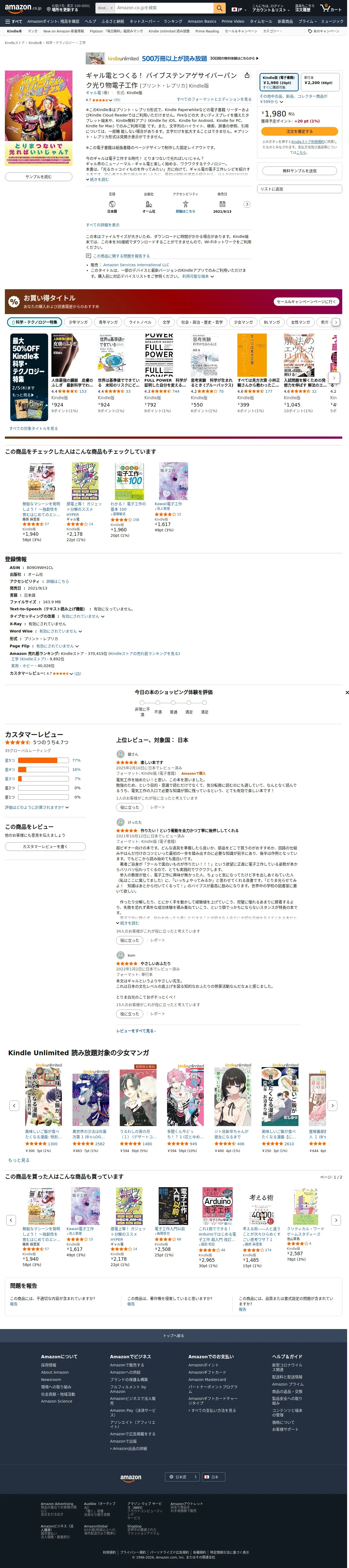This screenshot has height=1568, width=349.
Task: Select the 普通 rating radio button
Action: click(174, 703)
